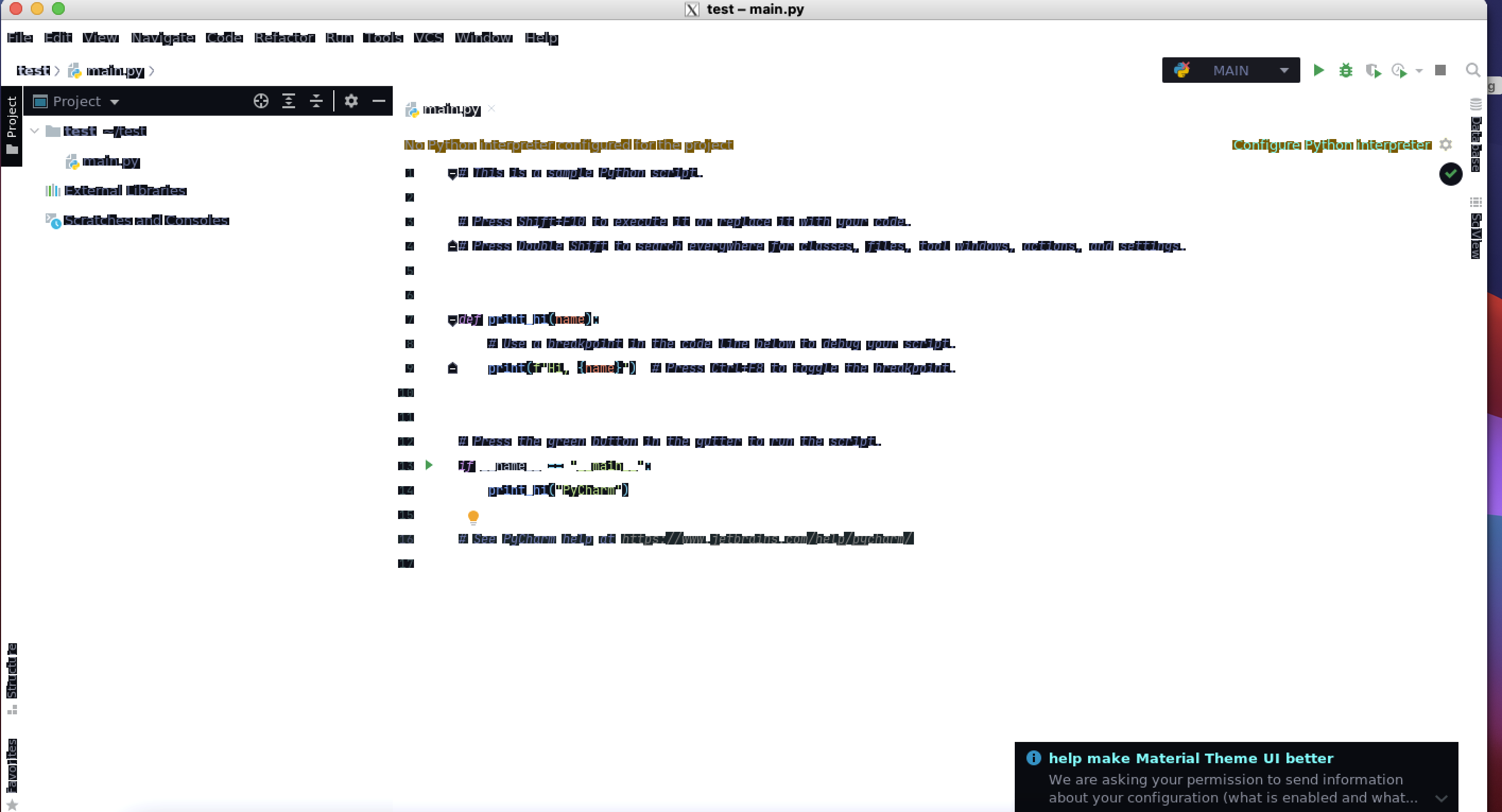The image size is (1502, 812).
Task: Collapse the comment block fold marker on line 1
Action: [452, 173]
